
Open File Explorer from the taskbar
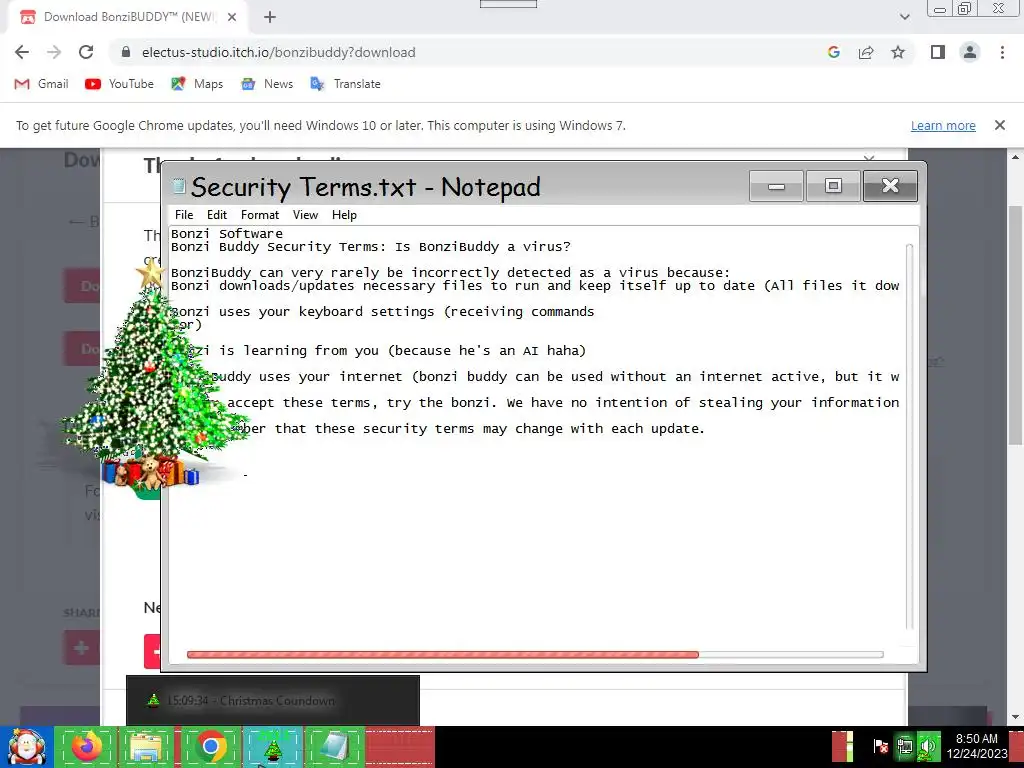tap(147, 747)
